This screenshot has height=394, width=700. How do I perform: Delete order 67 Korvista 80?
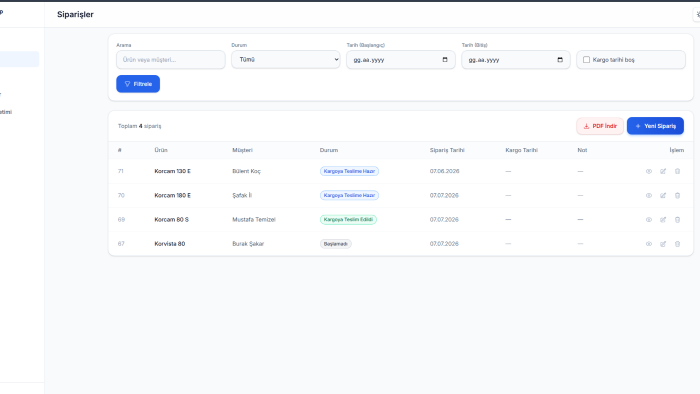coord(677,244)
